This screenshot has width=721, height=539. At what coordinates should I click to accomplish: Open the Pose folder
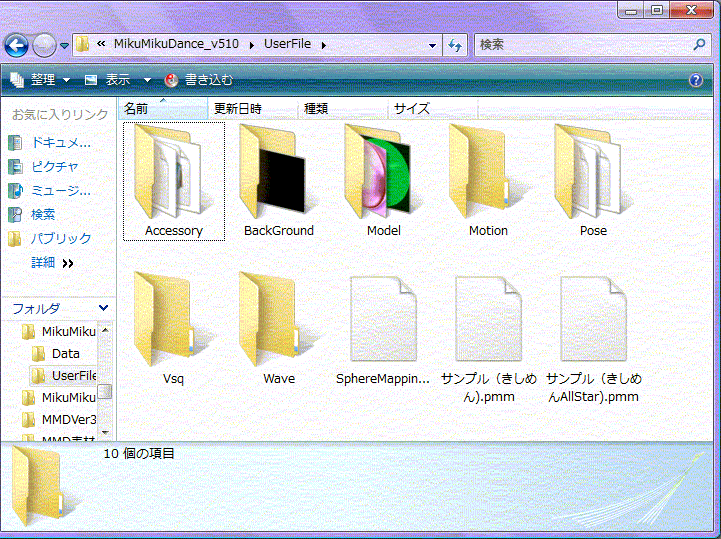pos(593,181)
